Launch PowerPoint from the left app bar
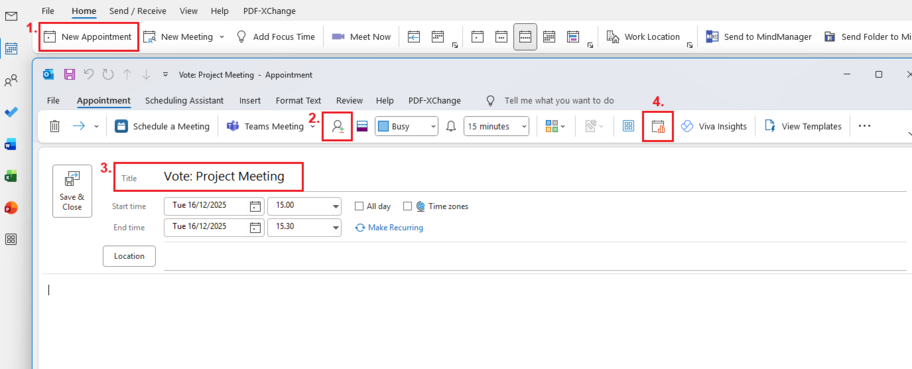 point(10,207)
